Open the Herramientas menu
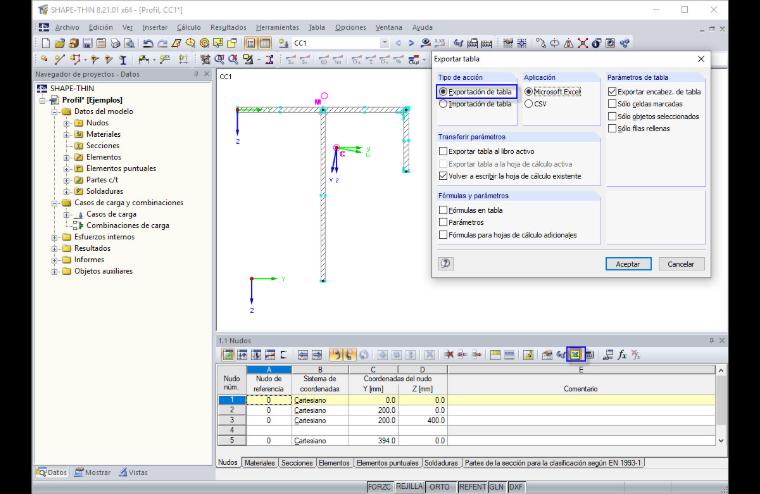Image resolution: width=760 pixels, height=494 pixels. [x=277, y=28]
